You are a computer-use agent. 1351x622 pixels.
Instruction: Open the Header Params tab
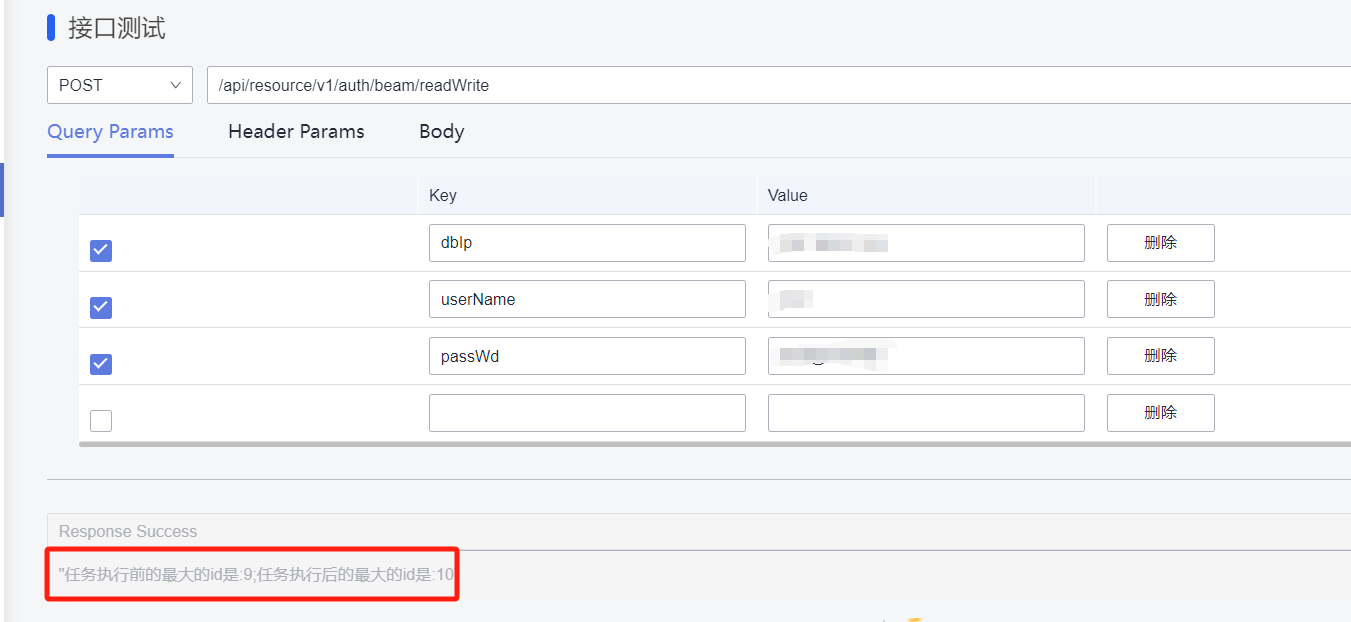(x=296, y=132)
